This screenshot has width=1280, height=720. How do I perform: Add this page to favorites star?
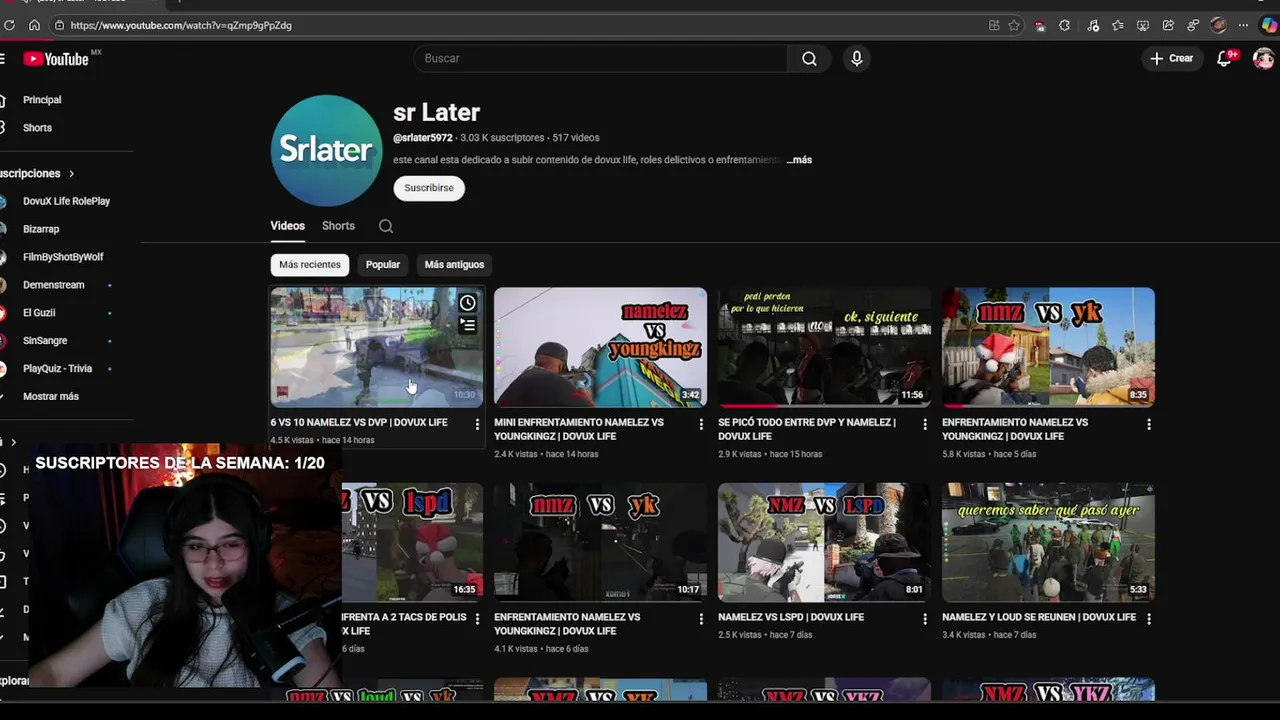point(1014,25)
